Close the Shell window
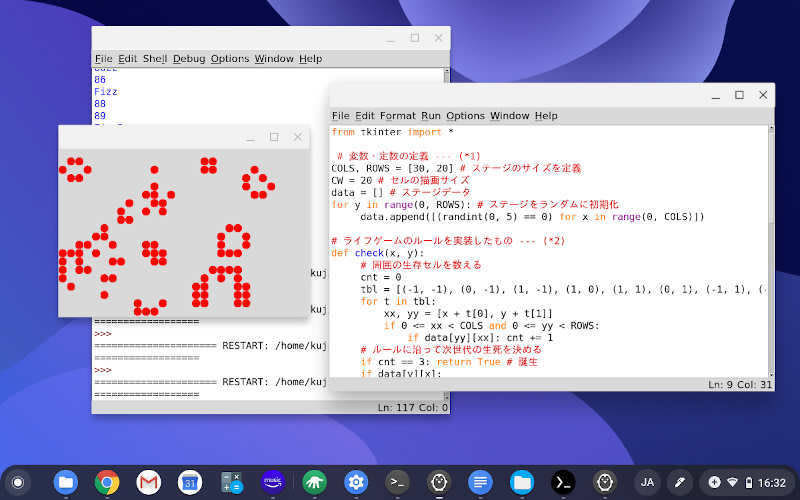This screenshot has height=500, width=800. (x=438, y=38)
